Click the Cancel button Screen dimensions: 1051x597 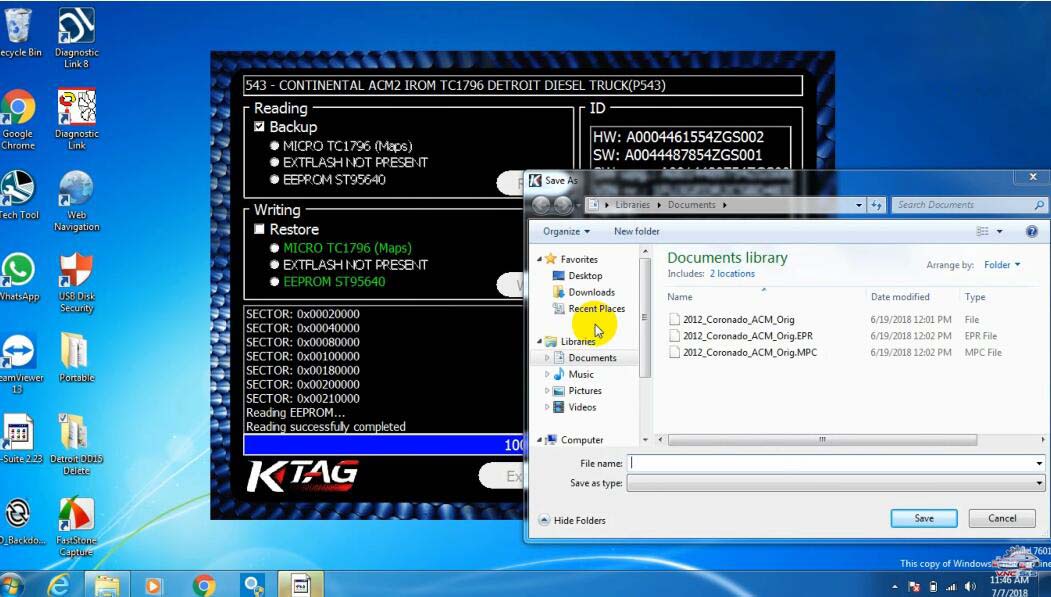(1002, 519)
